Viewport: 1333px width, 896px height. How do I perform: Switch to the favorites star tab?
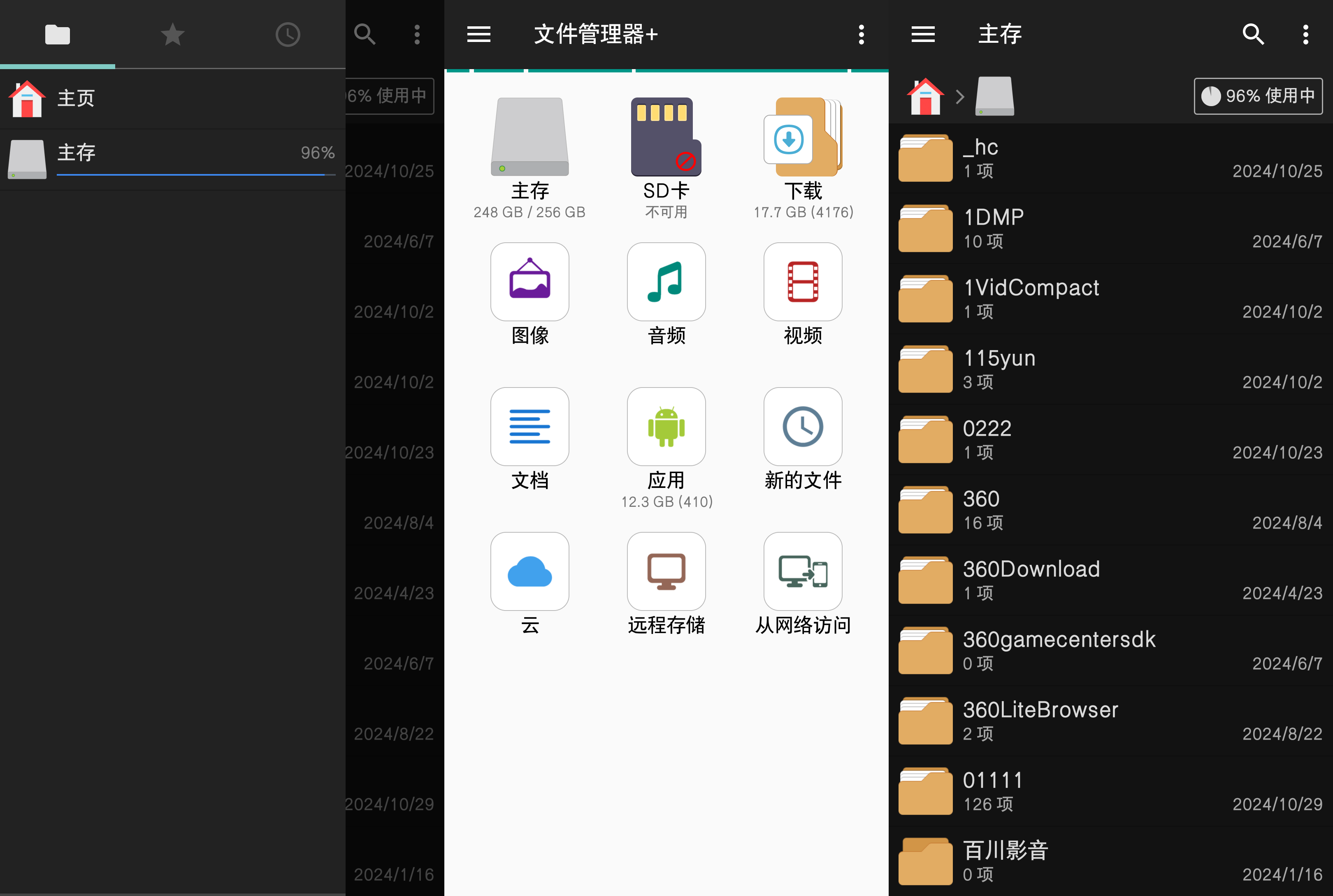point(172,35)
